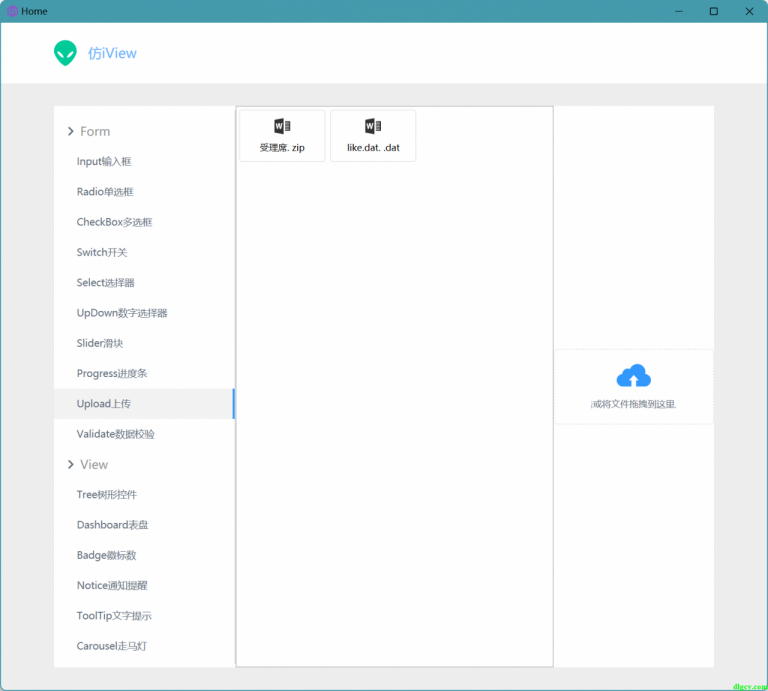768x691 pixels.
Task: Click the green iView logo icon
Action: tap(65, 53)
